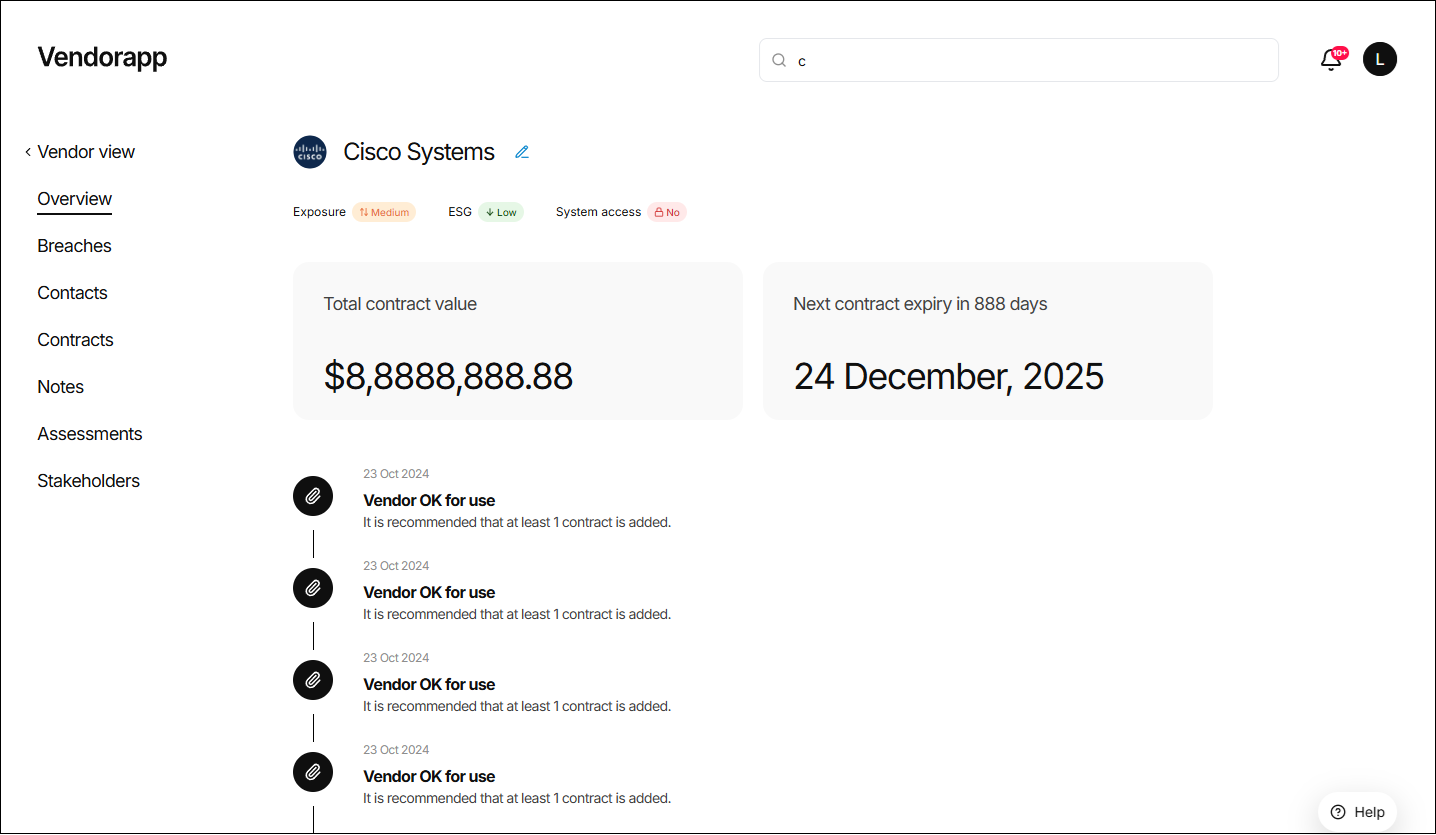1436x835 pixels.
Task: Click the Cisco logo thumbnail
Action: (310, 152)
